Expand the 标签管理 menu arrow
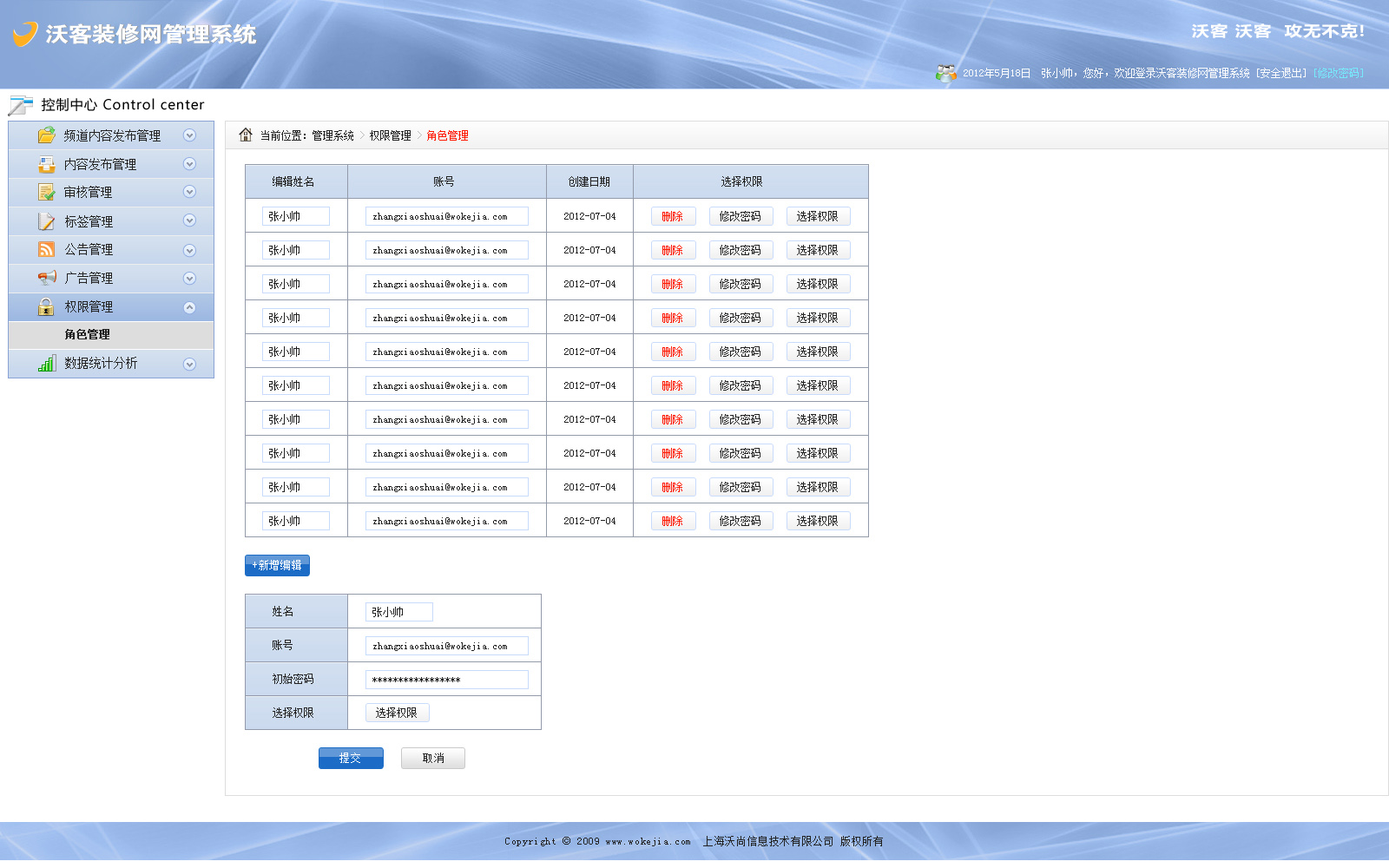 point(189,220)
